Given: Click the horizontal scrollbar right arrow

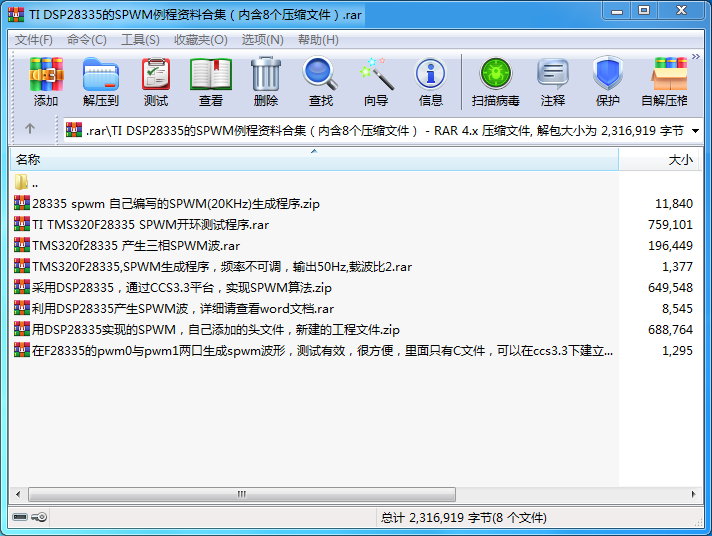Looking at the screenshot, I should pos(693,494).
